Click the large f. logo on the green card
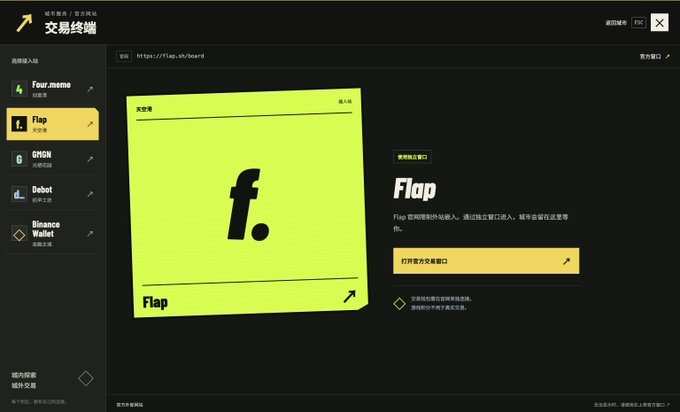The height and width of the screenshot is (412, 680). [x=248, y=204]
